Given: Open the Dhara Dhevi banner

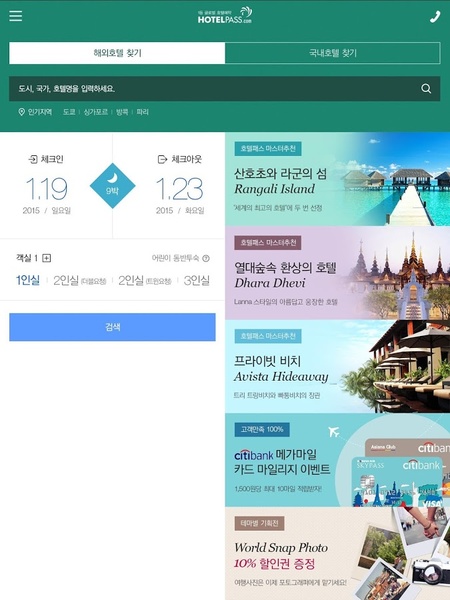Looking at the screenshot, I should coord(338,273).
